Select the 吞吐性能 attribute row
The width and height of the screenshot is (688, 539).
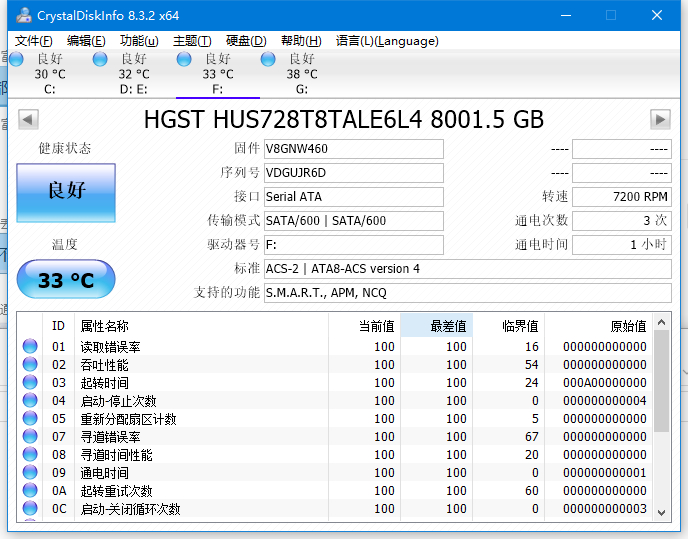pos(335,364)
